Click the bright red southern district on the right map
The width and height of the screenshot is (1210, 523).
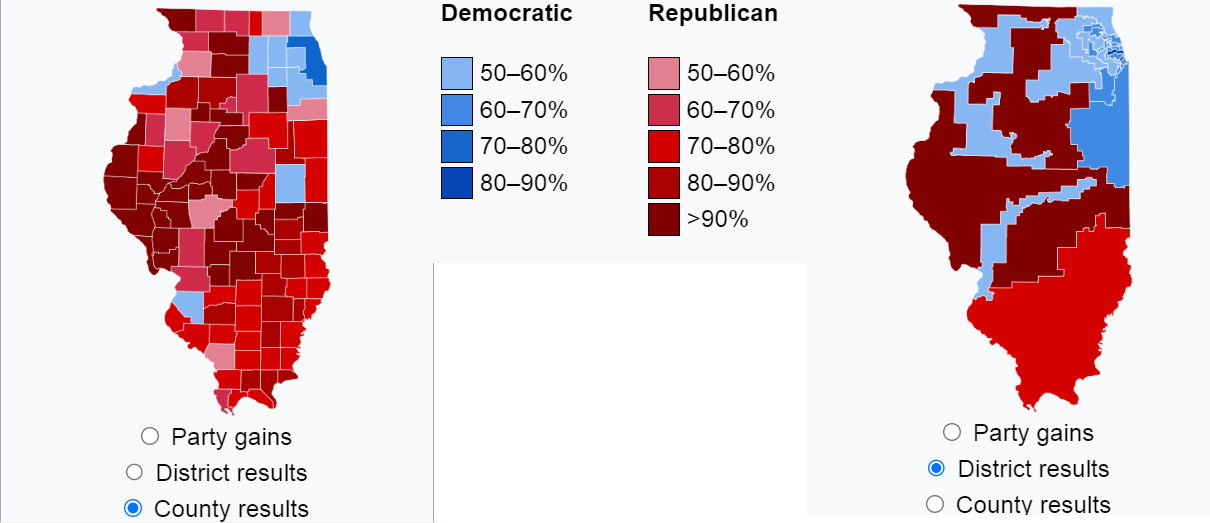point(1060,320)
